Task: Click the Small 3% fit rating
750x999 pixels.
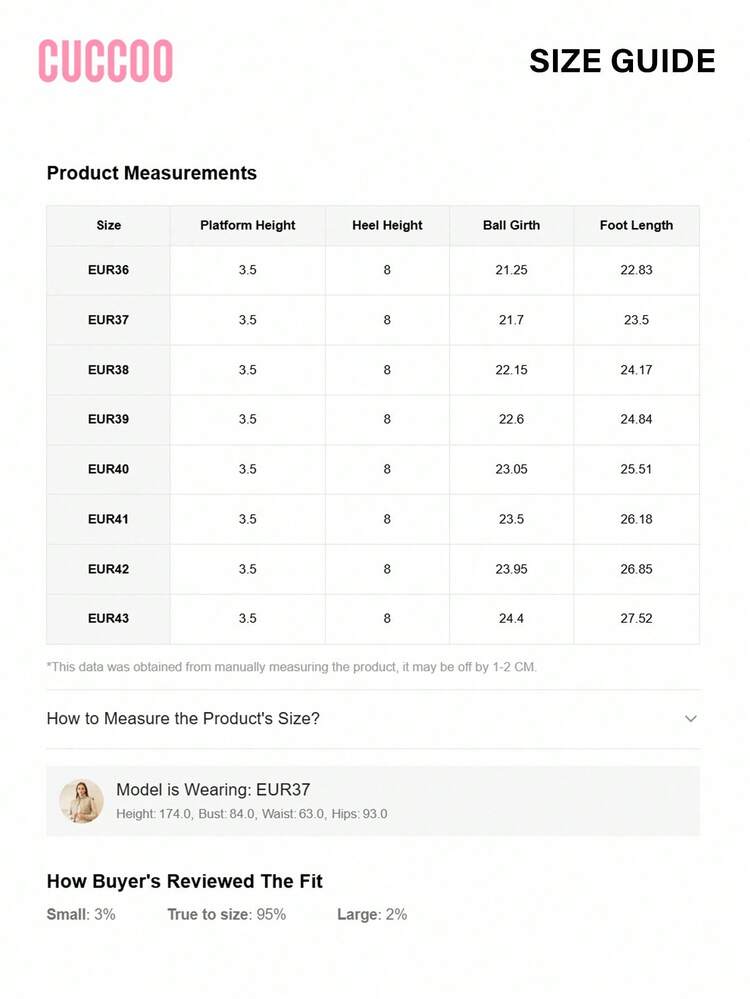Action: [x=81, y=914]
